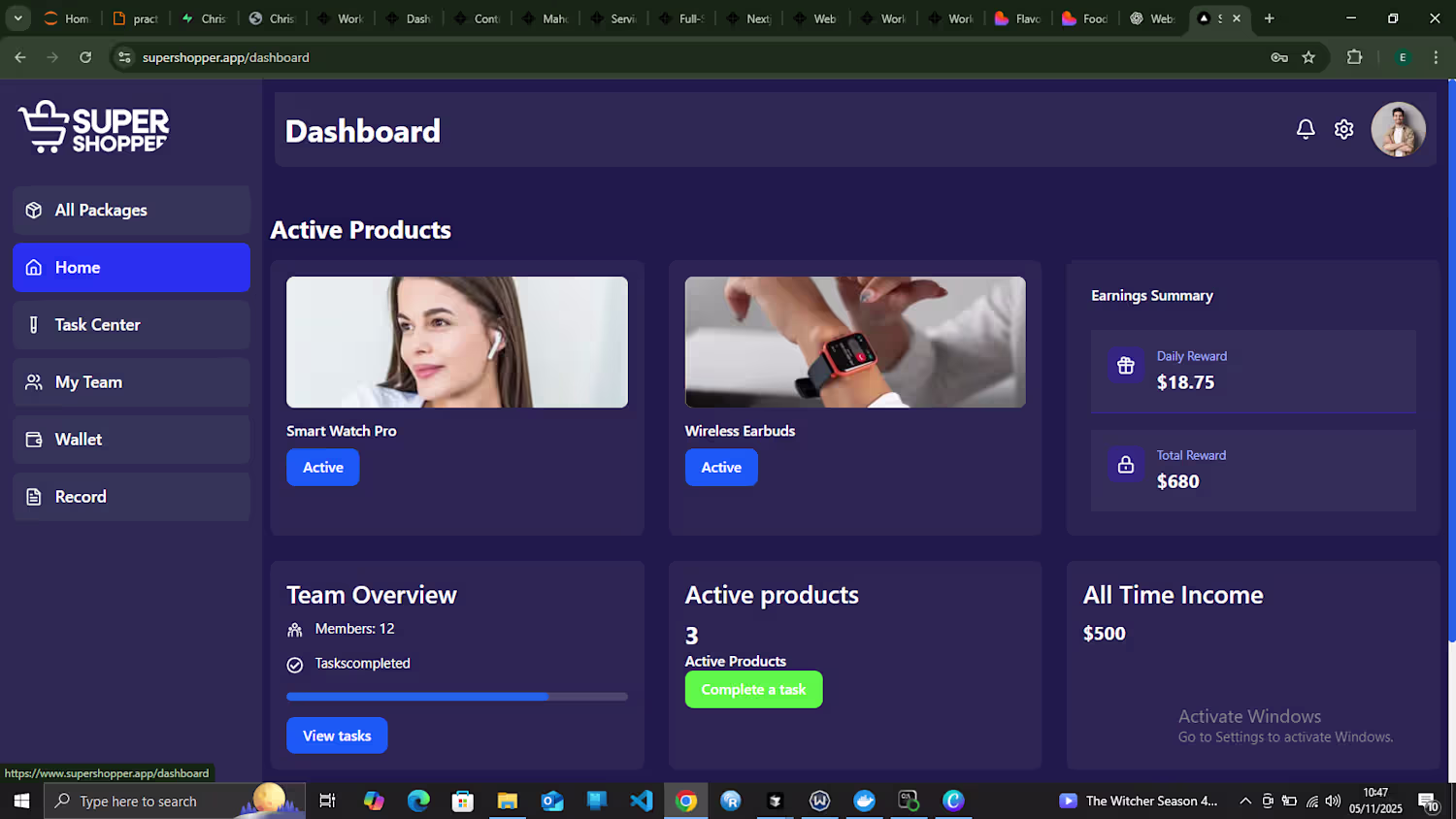Click the Daily Reward gift icon
The width and height of the screenshot is (1456, 819).
pos(1126,366)
